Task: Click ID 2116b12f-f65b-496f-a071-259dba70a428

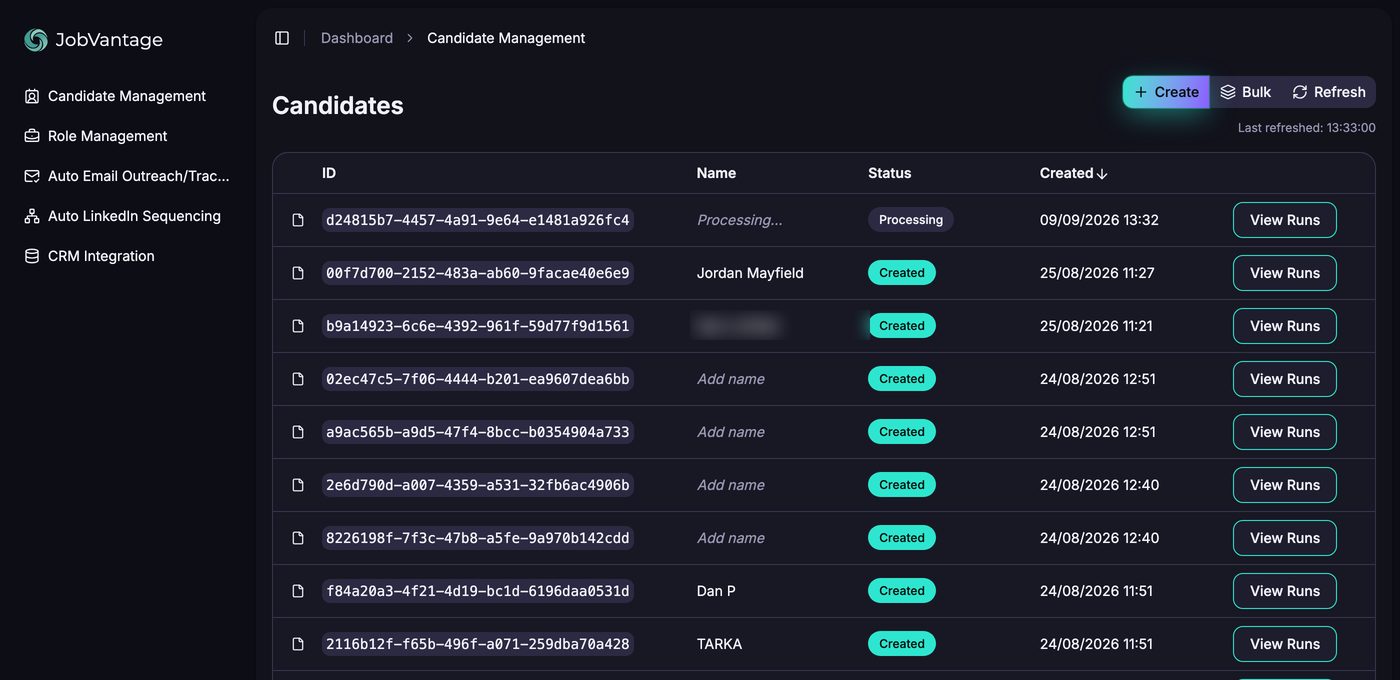Action: click(x=478, y=644)
